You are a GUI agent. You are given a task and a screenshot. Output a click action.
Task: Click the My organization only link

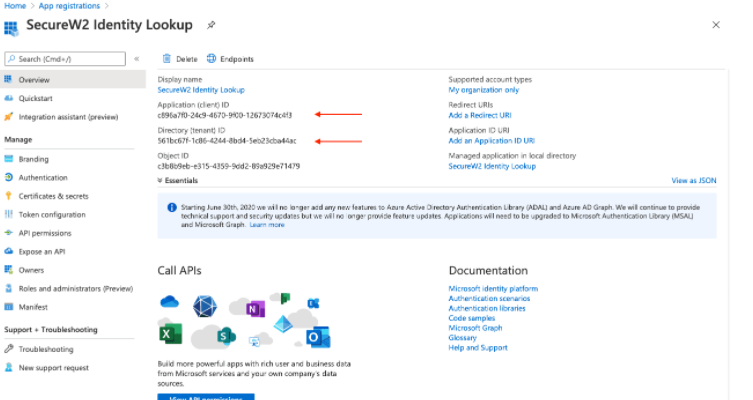(x=484, y=90)
